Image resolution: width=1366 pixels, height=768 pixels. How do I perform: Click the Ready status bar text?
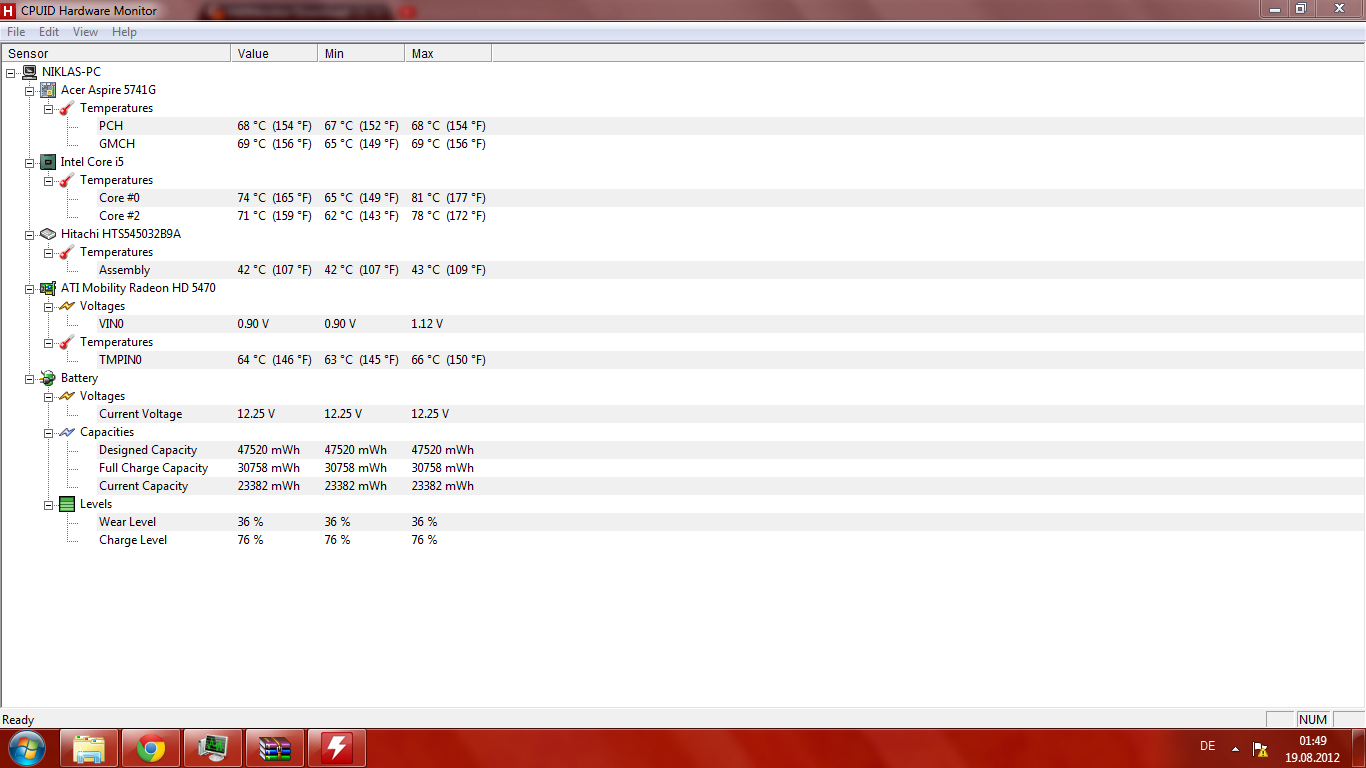[18, 720]
